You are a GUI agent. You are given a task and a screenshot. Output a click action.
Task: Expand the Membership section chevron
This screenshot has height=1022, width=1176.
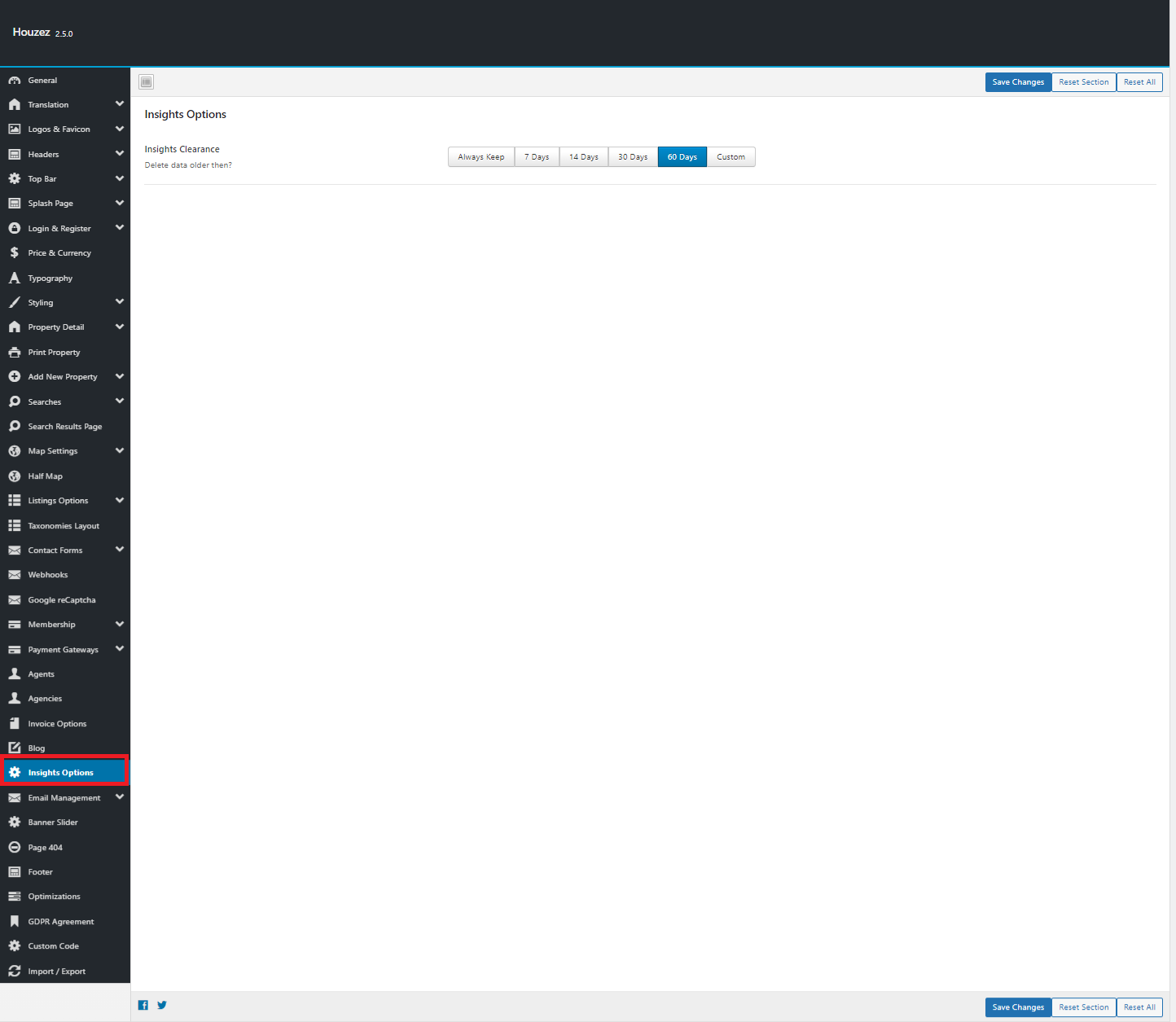click(120, 624)
